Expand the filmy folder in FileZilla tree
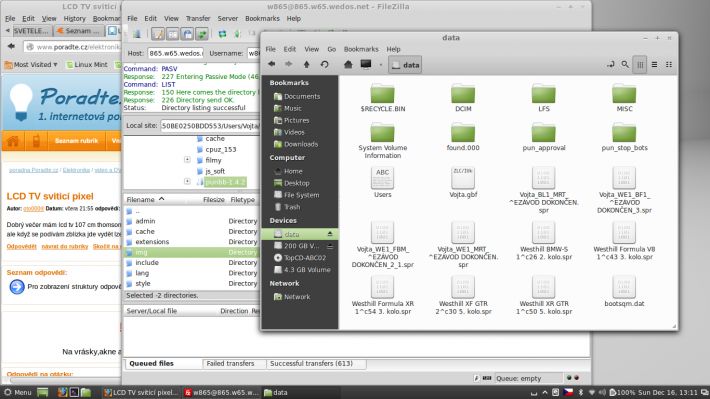Screen dimensions: 710x399 tap(187, 159)
